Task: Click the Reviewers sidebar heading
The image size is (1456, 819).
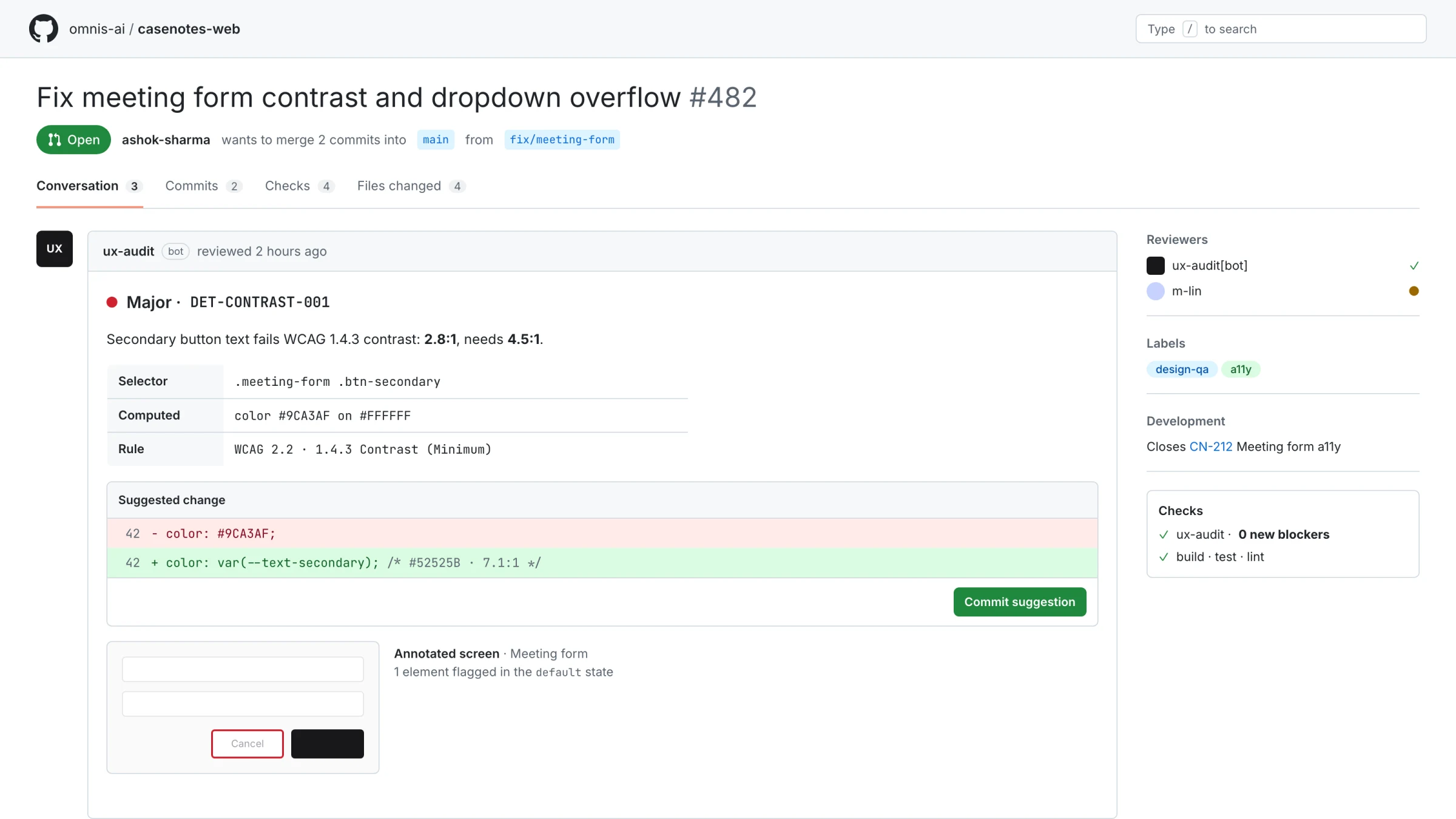Action: pos(1177,240)
